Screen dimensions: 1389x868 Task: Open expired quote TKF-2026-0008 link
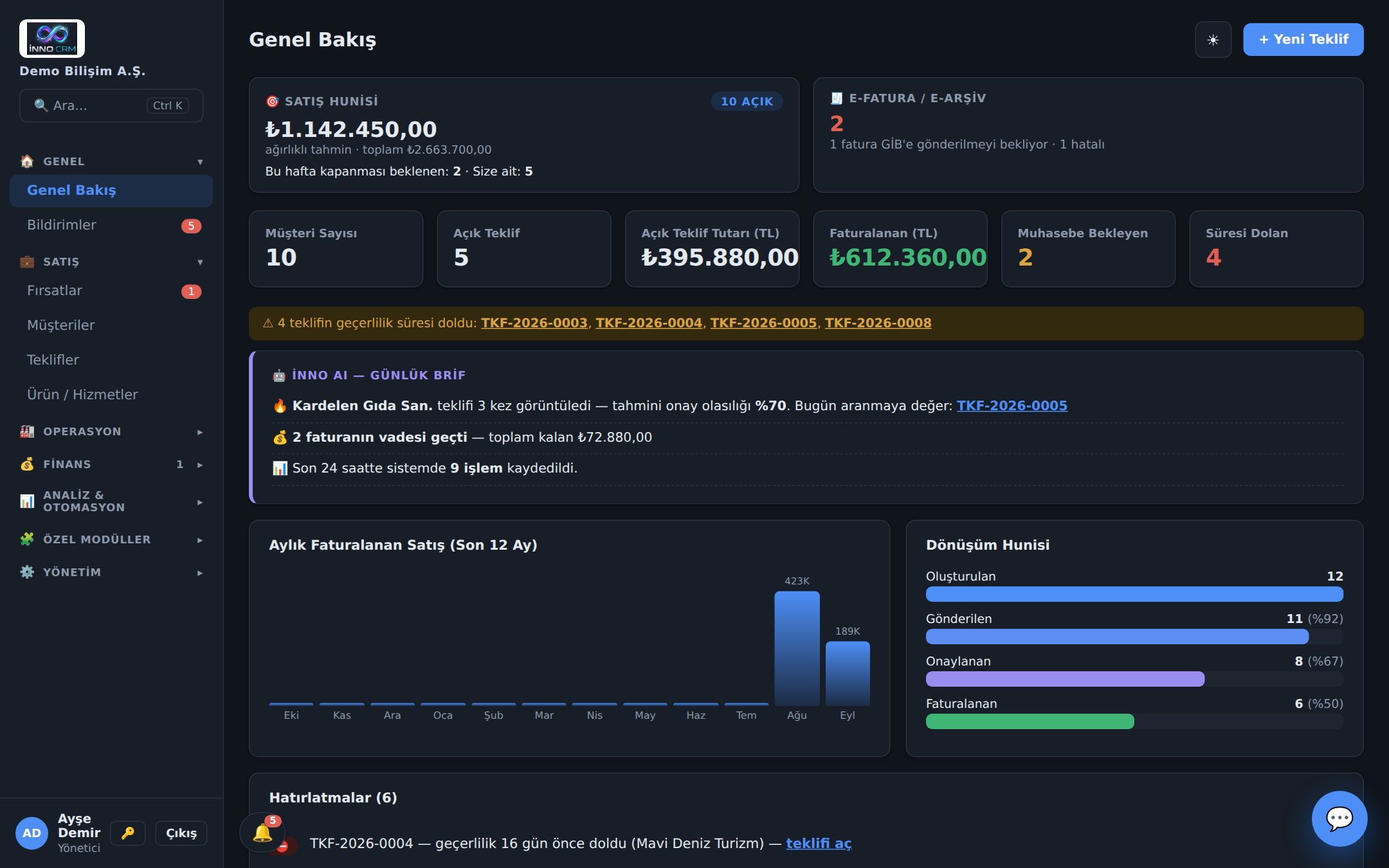878,323
